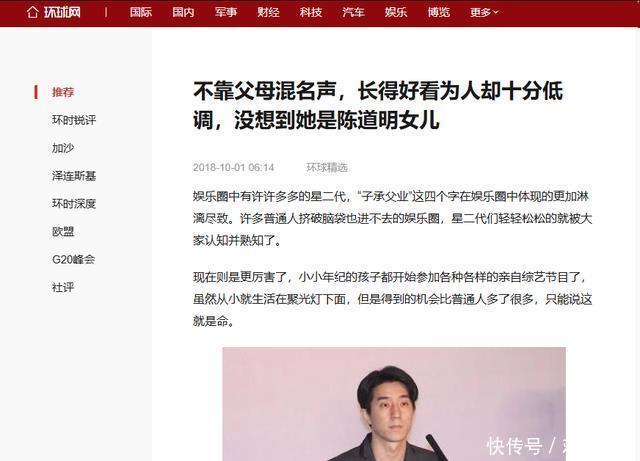640x461 pixels.
Task: Open the G20峰会 sidebar topic
Action: [x=73, y=259]
